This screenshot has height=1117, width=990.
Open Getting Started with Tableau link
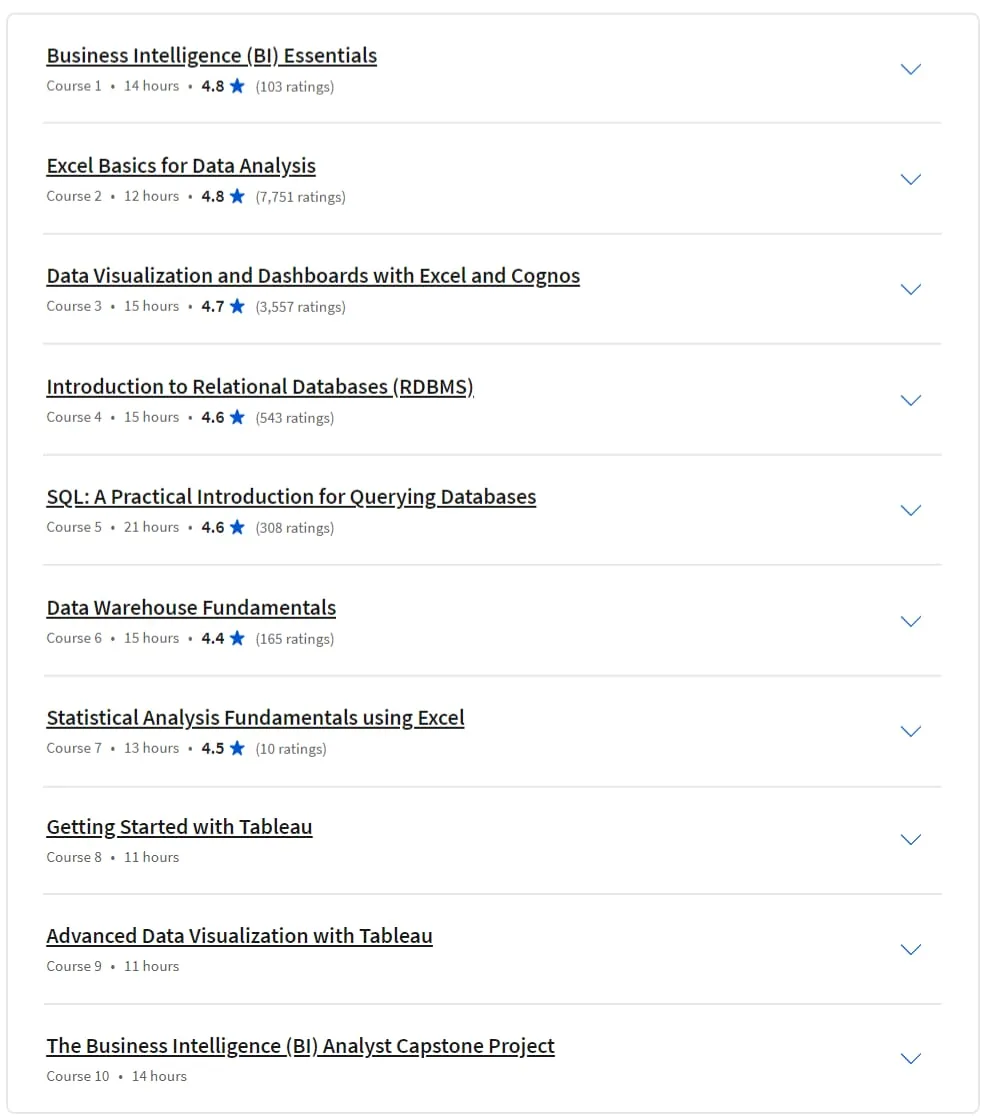click(179, 827)
